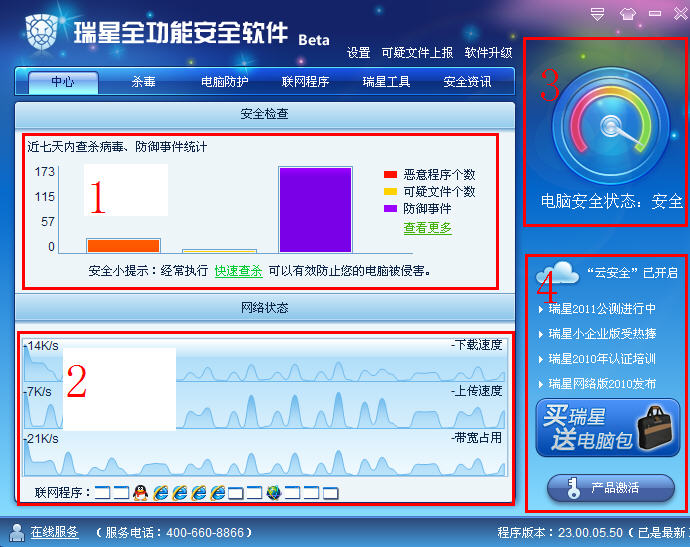Open the 在线服务 link
This screenshot has width=690, height=547.
tap(55, 532)
